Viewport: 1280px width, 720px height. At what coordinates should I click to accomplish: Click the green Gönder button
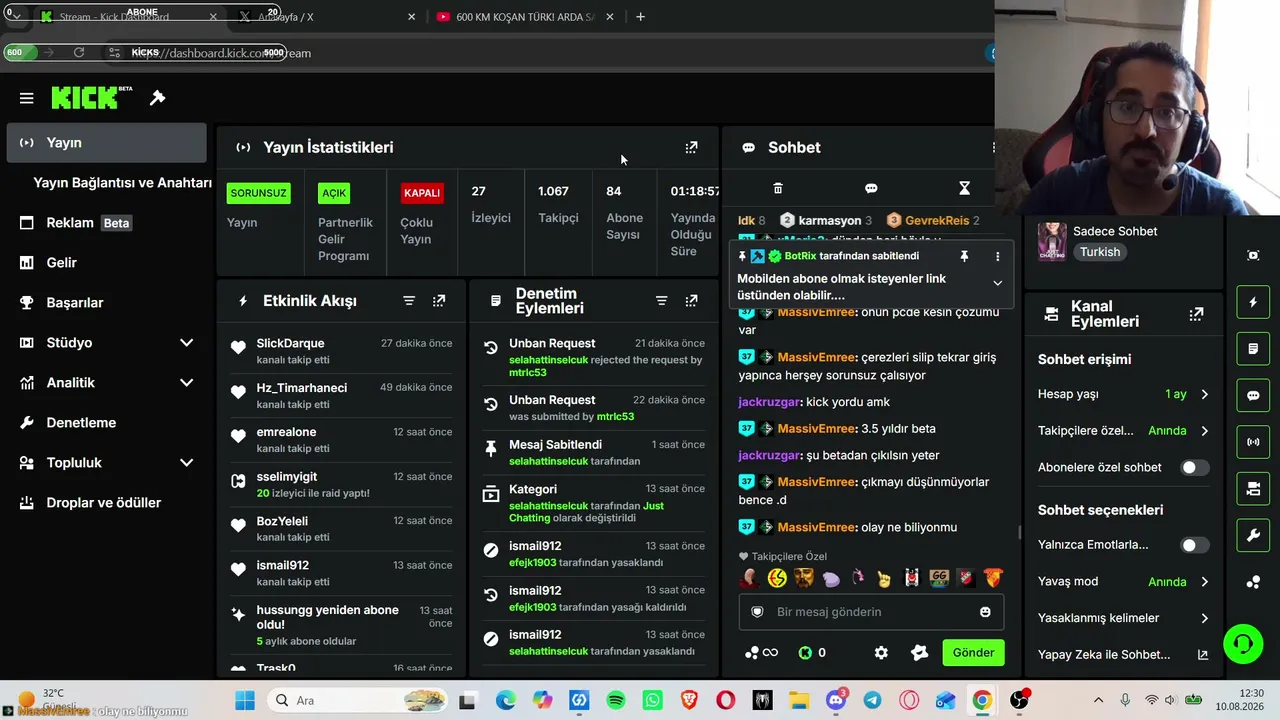[973, 653]
